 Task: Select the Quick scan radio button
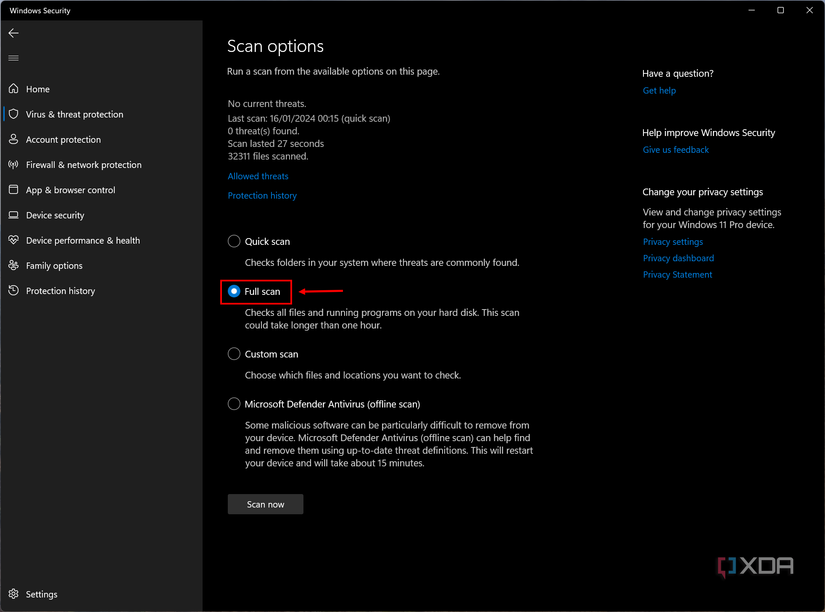click(234, 242)
